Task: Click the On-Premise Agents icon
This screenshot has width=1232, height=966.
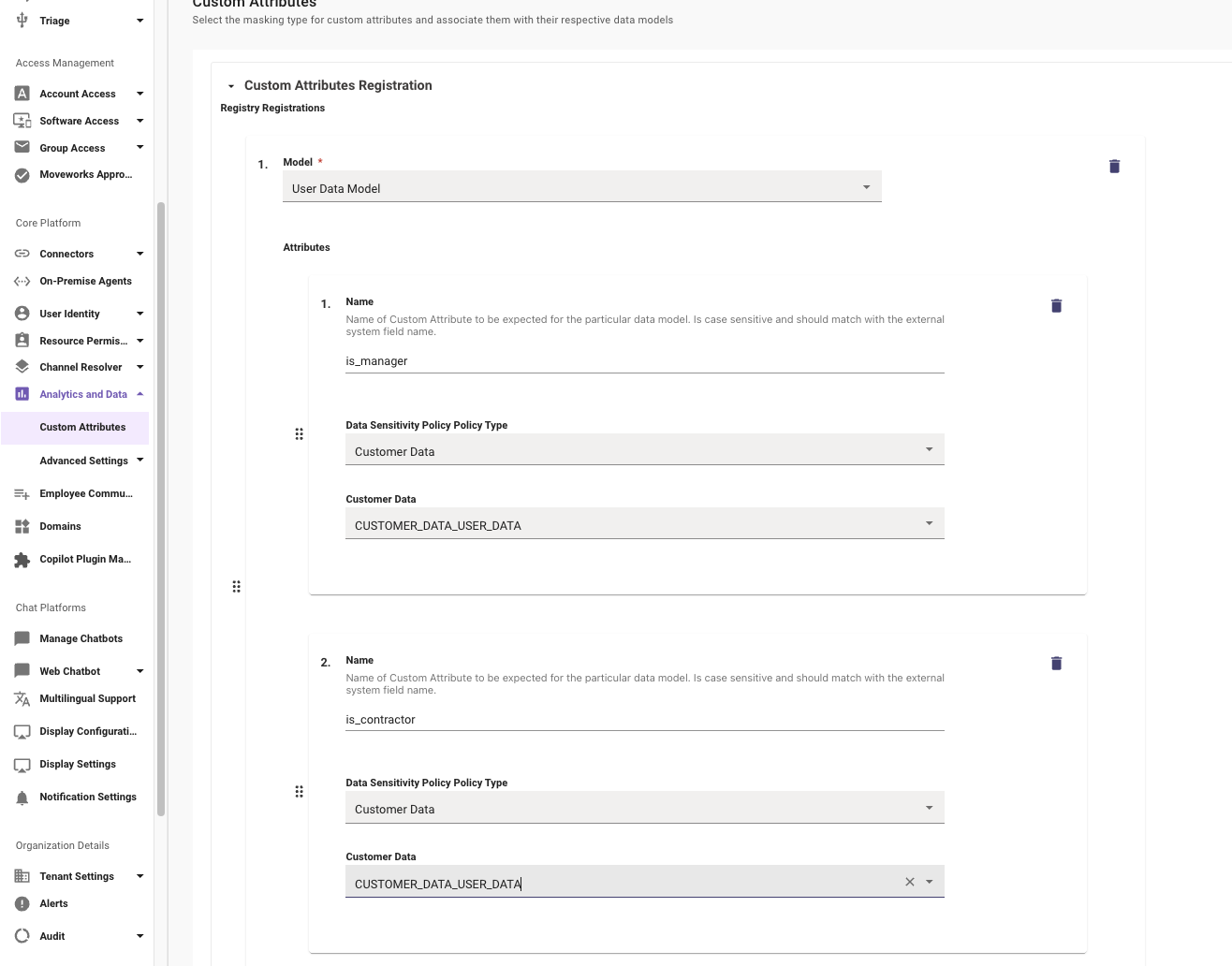Action: [x=22, y=281]
